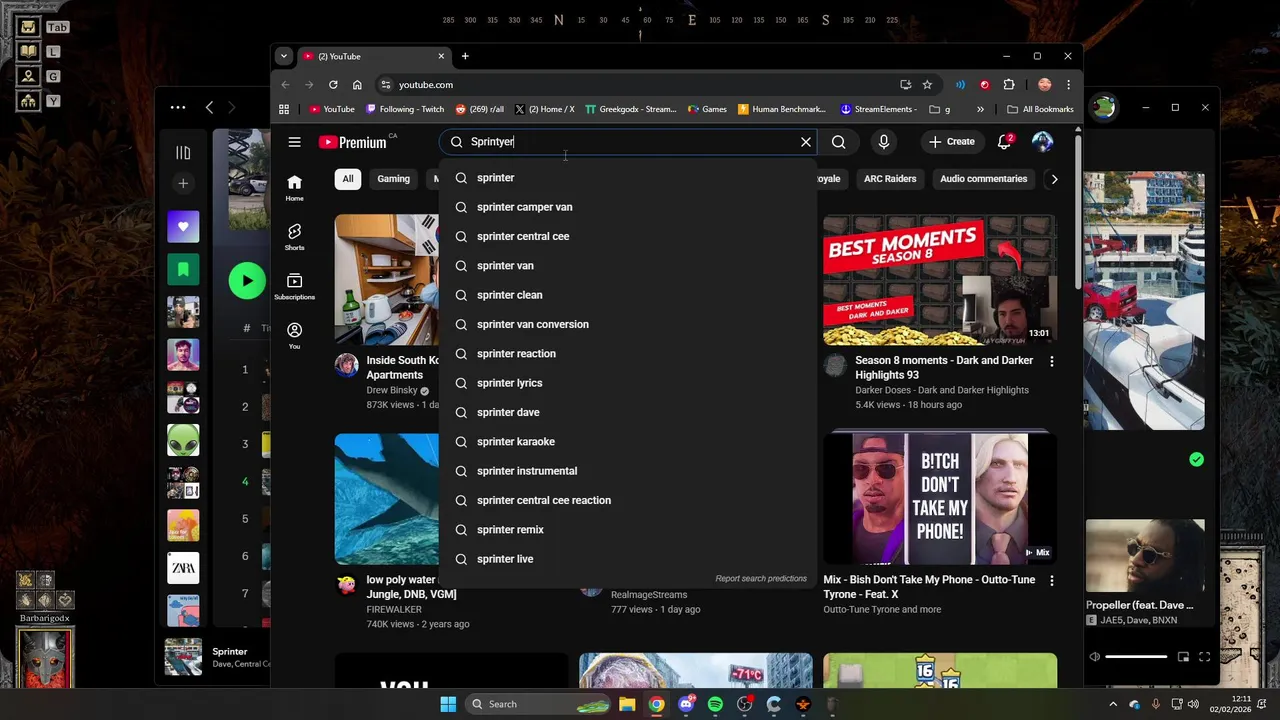Choose 'sprinter central cee' suggestion
Image resolution: width=1280 pixels, height=720 pixels.
(627, 236)
